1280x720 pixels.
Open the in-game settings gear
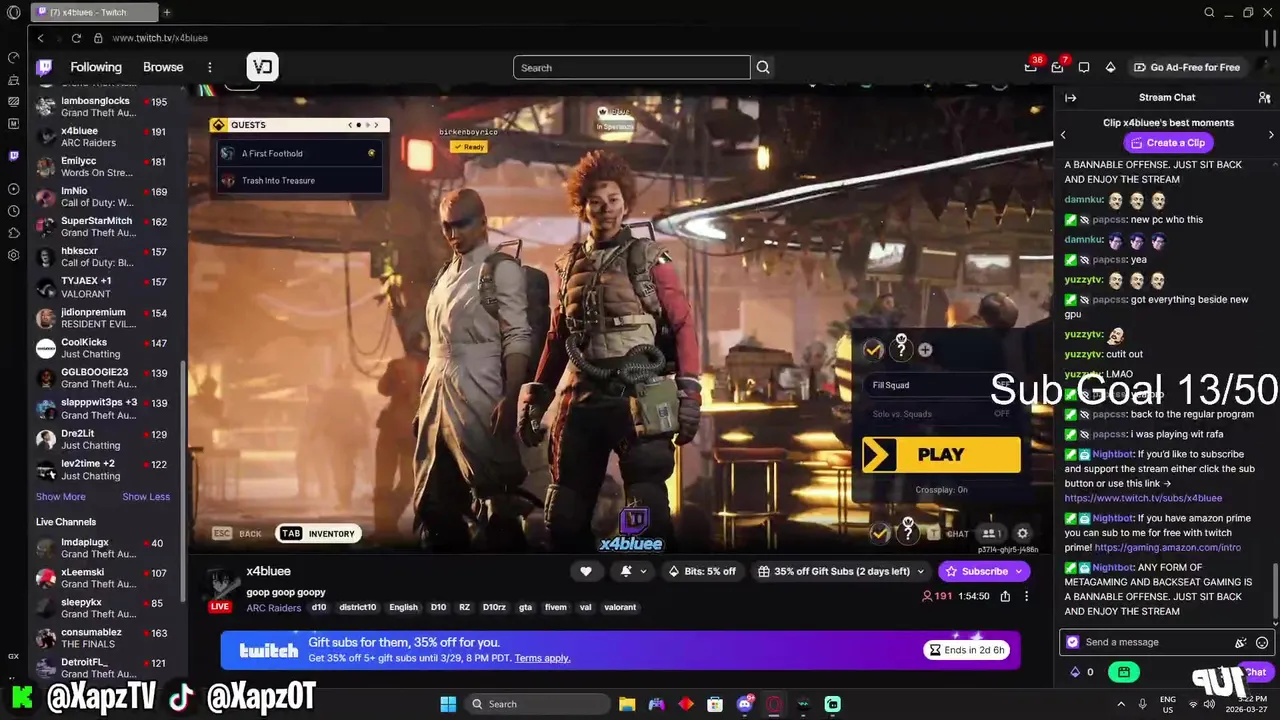point(1022,533)
